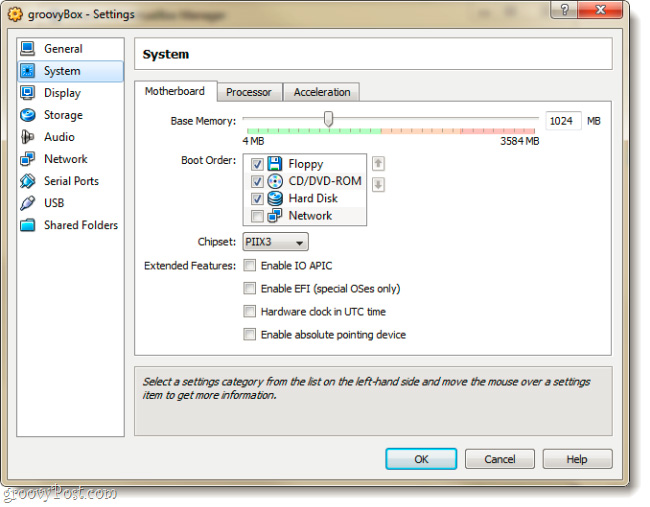Switch to the Motherboard tab
The image size is (650, 507).
[x=175, y=91]
